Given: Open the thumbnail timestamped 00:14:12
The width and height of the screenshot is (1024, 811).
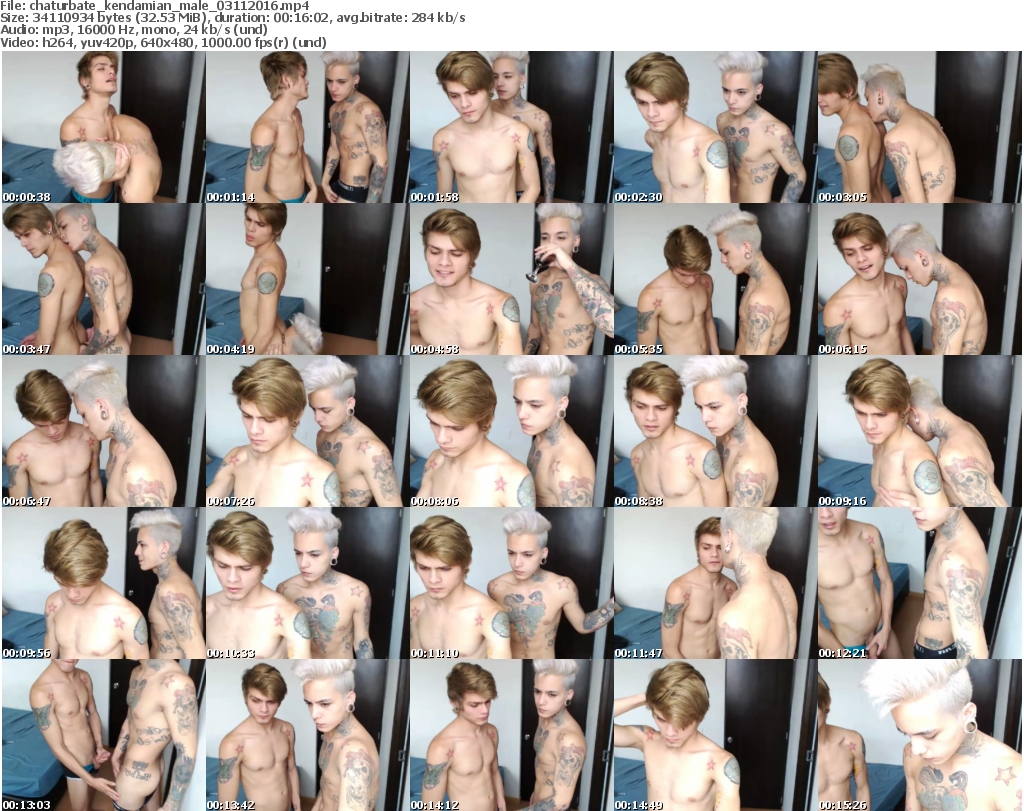Looking at the screenshot, I should pyautogui.click(x=511, y=735).
